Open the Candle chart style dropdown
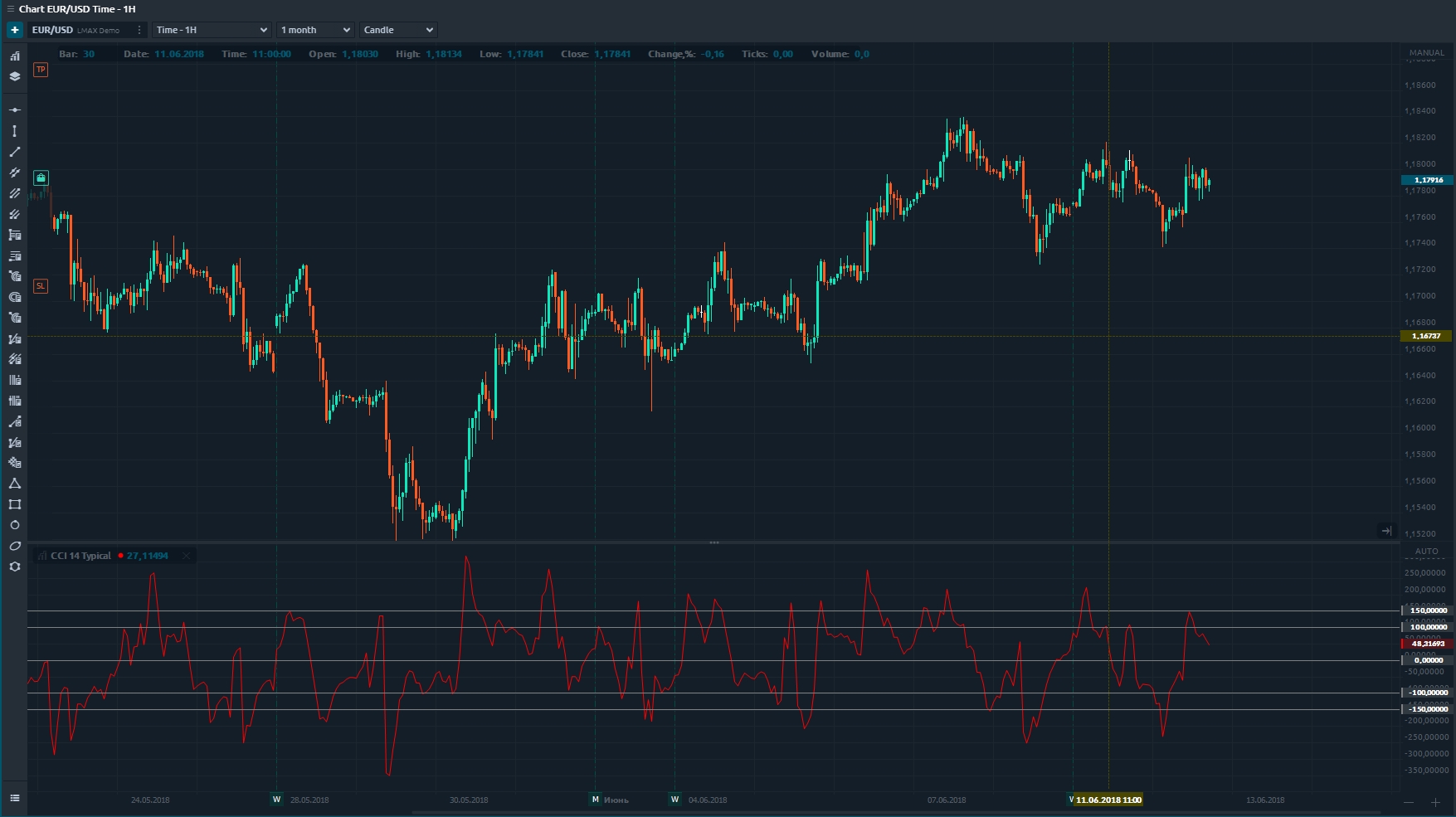Image resolution: width=1456 pixels, height=817 pixels. [398, 30]
